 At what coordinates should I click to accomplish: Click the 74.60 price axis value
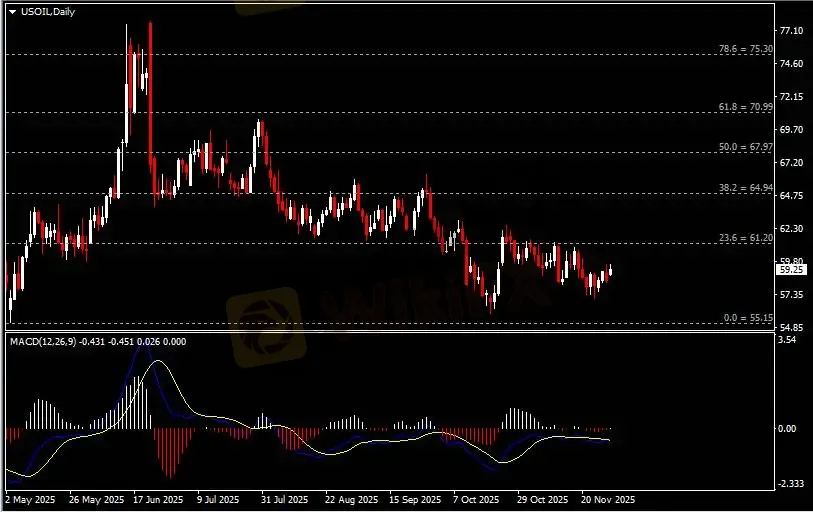point(791,63)
